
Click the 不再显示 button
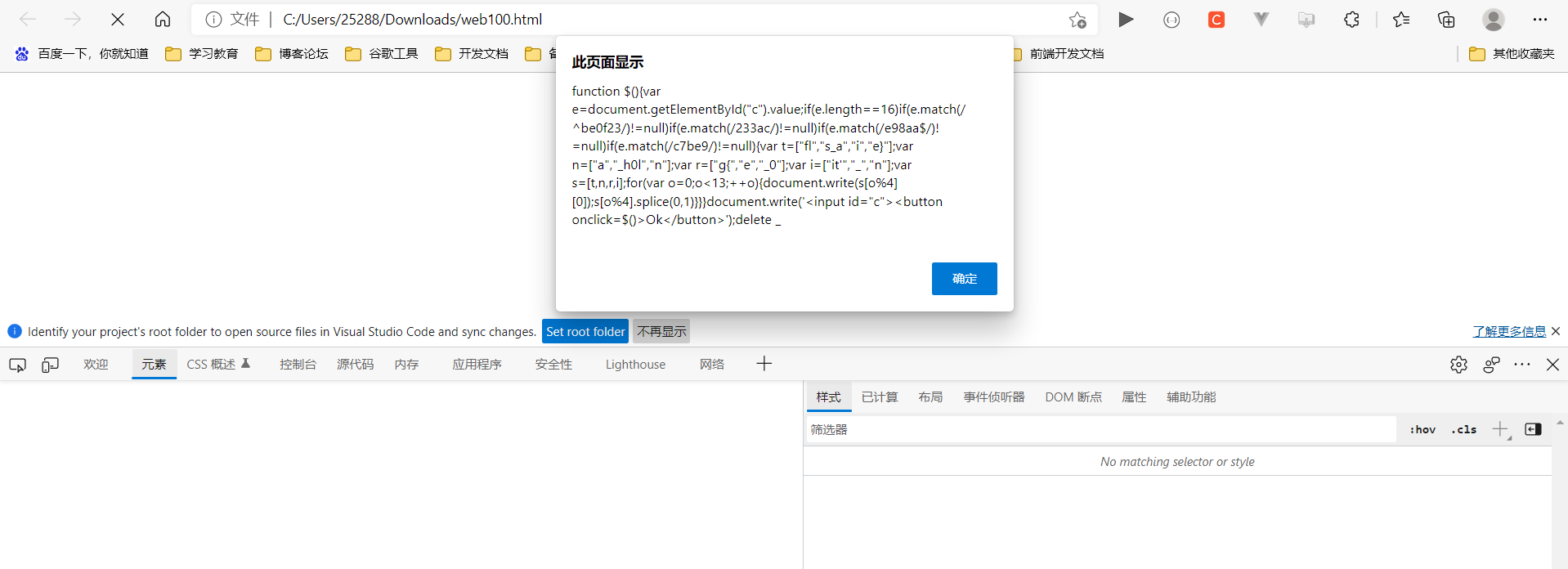pyautogui.click(x=661, y=331)
